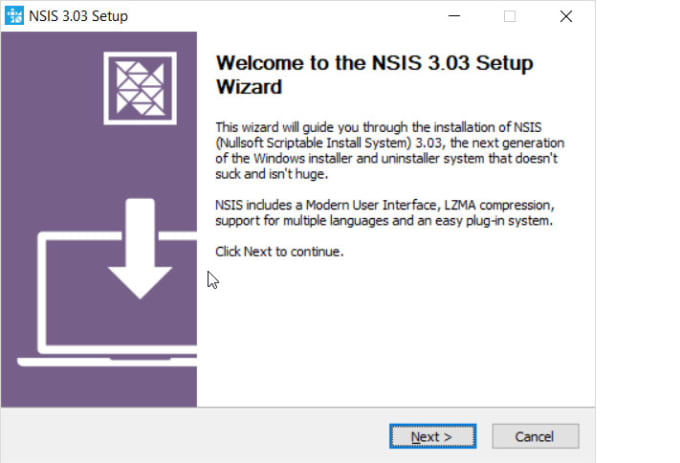Click the Next > button
The width and height of the screenshot is (680, 463).
pos(432,436)
